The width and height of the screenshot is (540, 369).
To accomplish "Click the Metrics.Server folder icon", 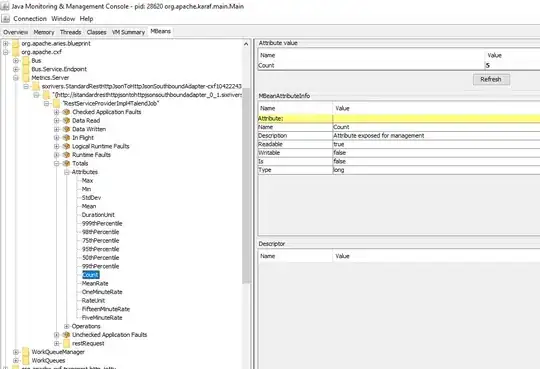I will coord(26,78).
